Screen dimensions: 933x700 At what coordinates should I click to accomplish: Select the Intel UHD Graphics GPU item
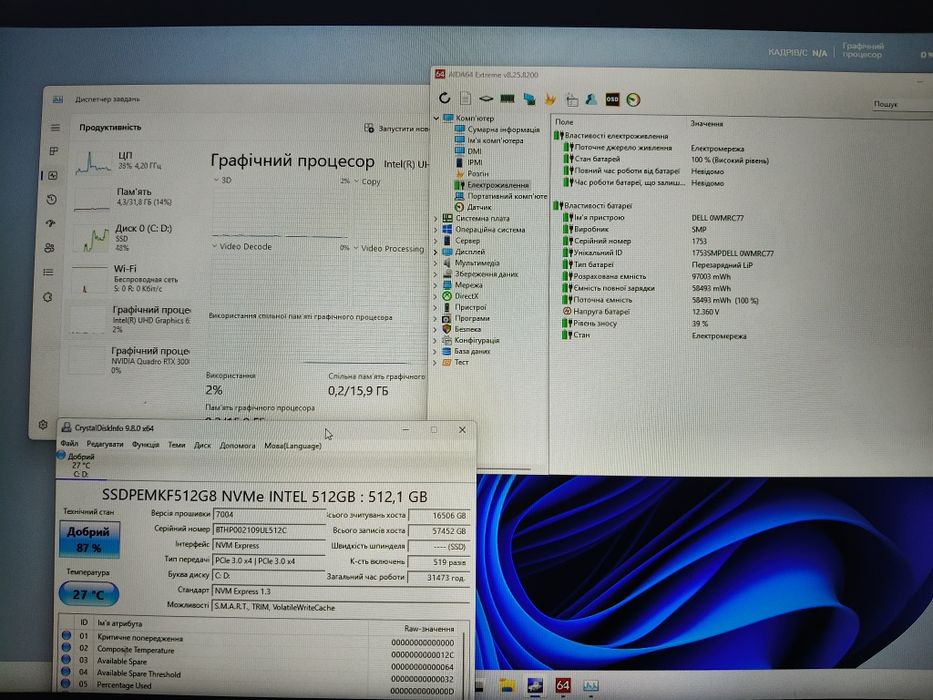click(130, 319)
